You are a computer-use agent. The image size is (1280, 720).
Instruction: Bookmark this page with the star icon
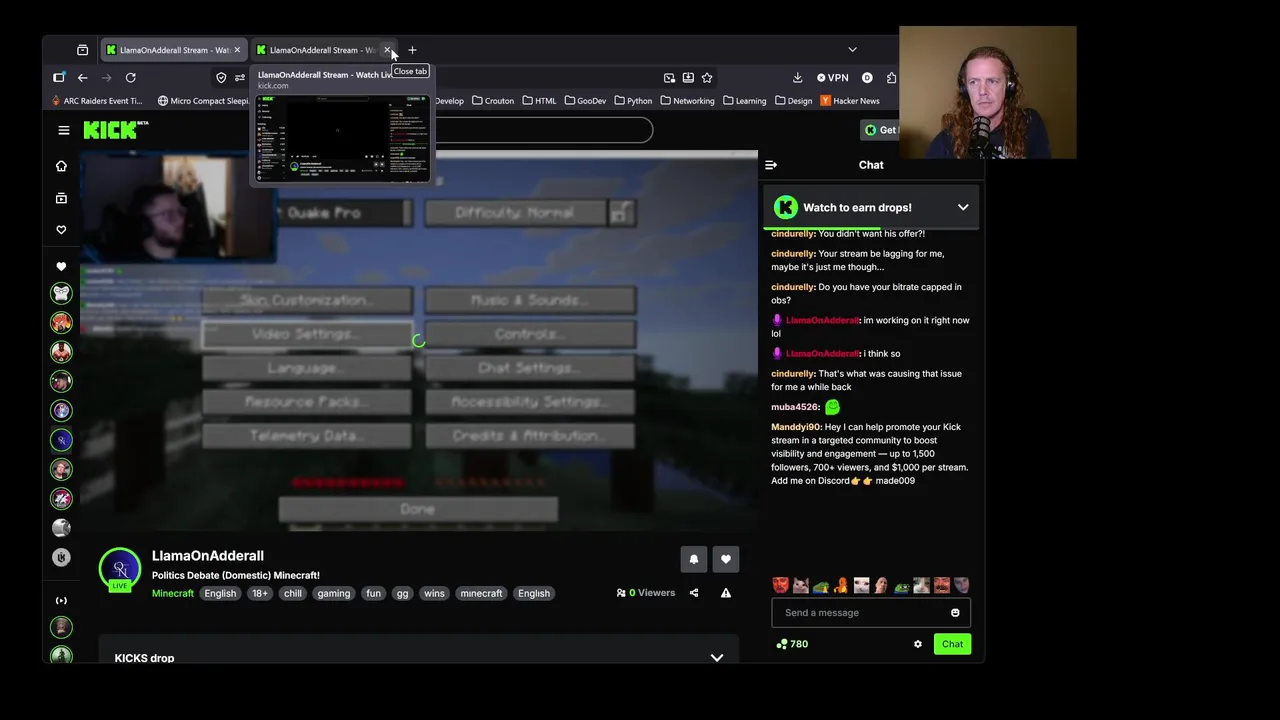[707, 77]
